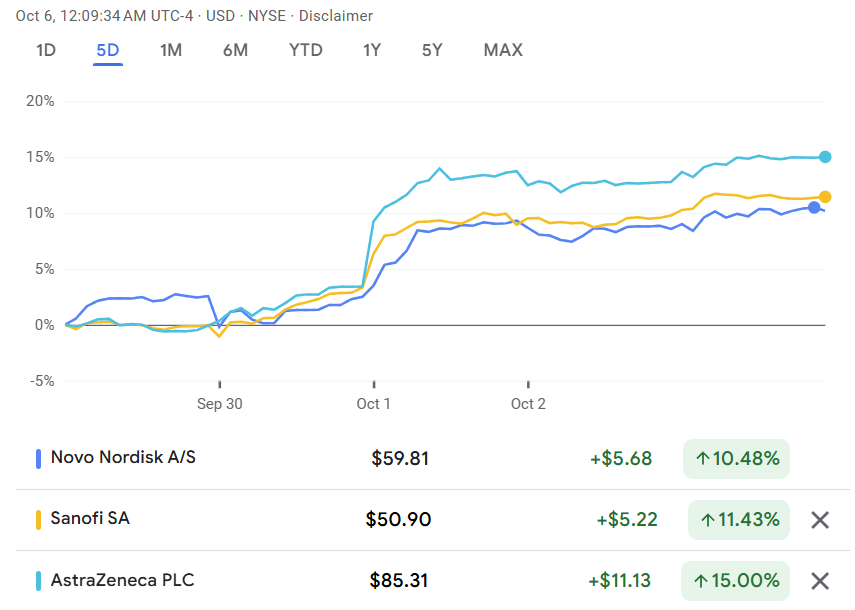Viewport: 855px width, 610px height.
Task: Switch to the 1D time range
Action: (46, 50)
